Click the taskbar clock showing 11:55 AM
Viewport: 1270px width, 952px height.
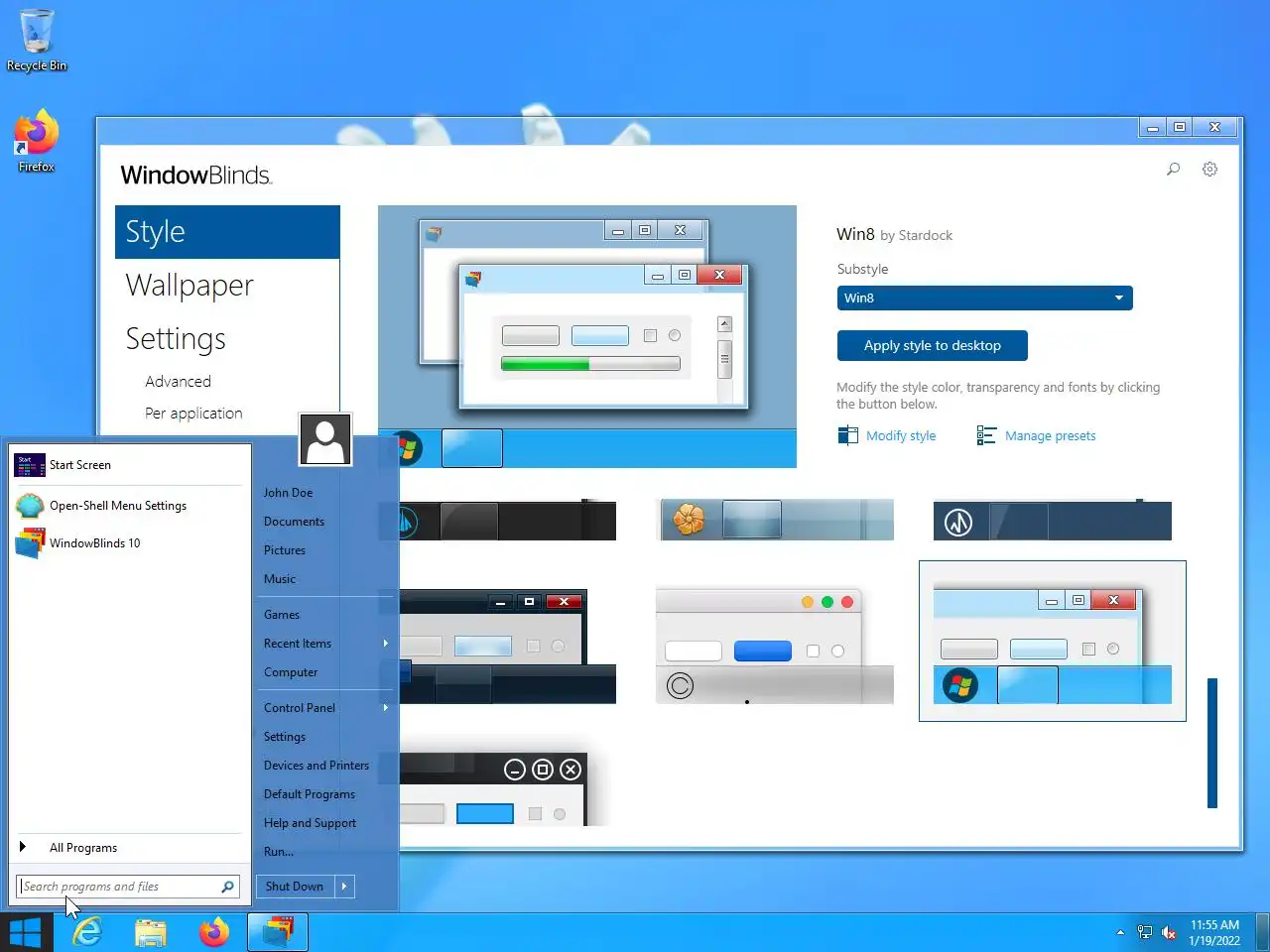[1214, 933]
